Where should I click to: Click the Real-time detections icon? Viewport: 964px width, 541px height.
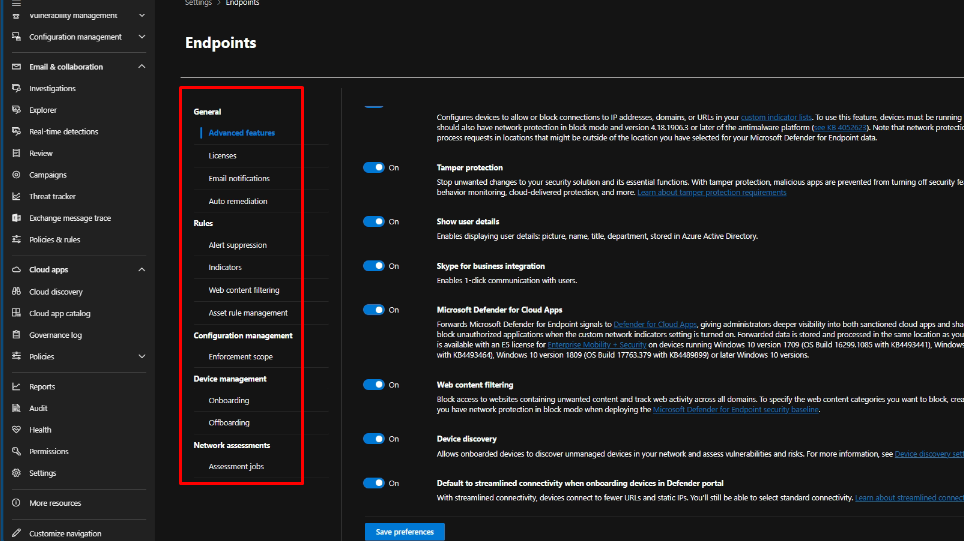tap(17, 132)
